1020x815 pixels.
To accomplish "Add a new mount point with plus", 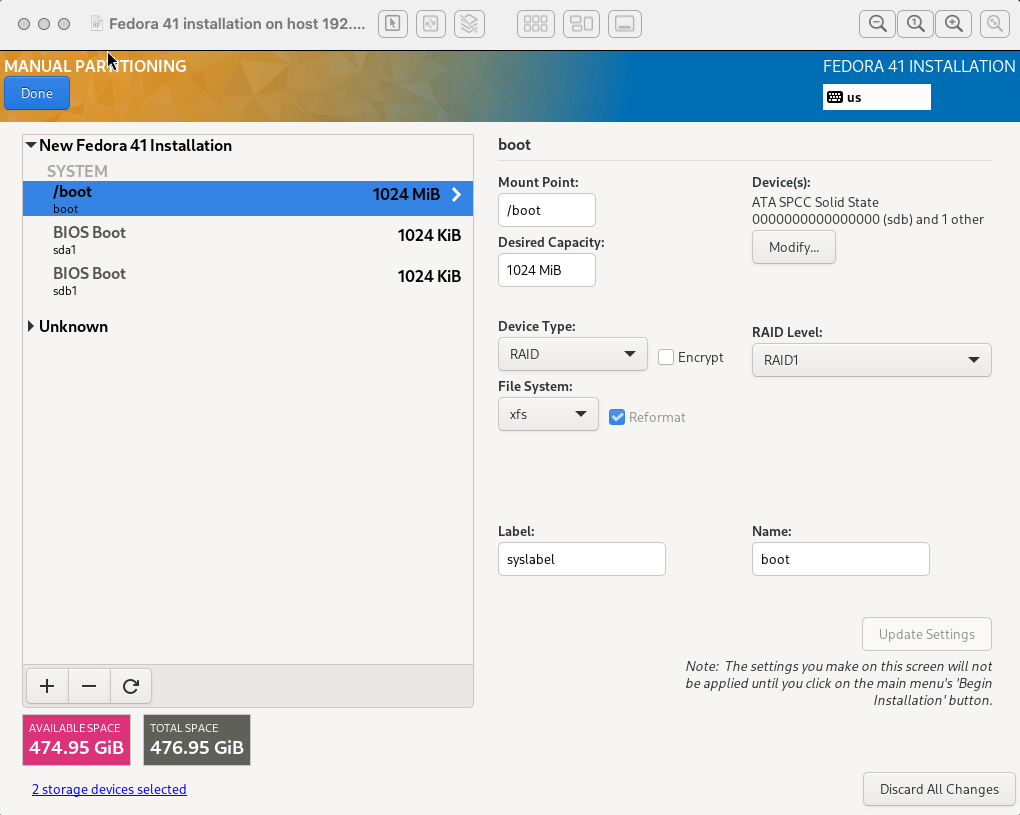I will (47, 686).
